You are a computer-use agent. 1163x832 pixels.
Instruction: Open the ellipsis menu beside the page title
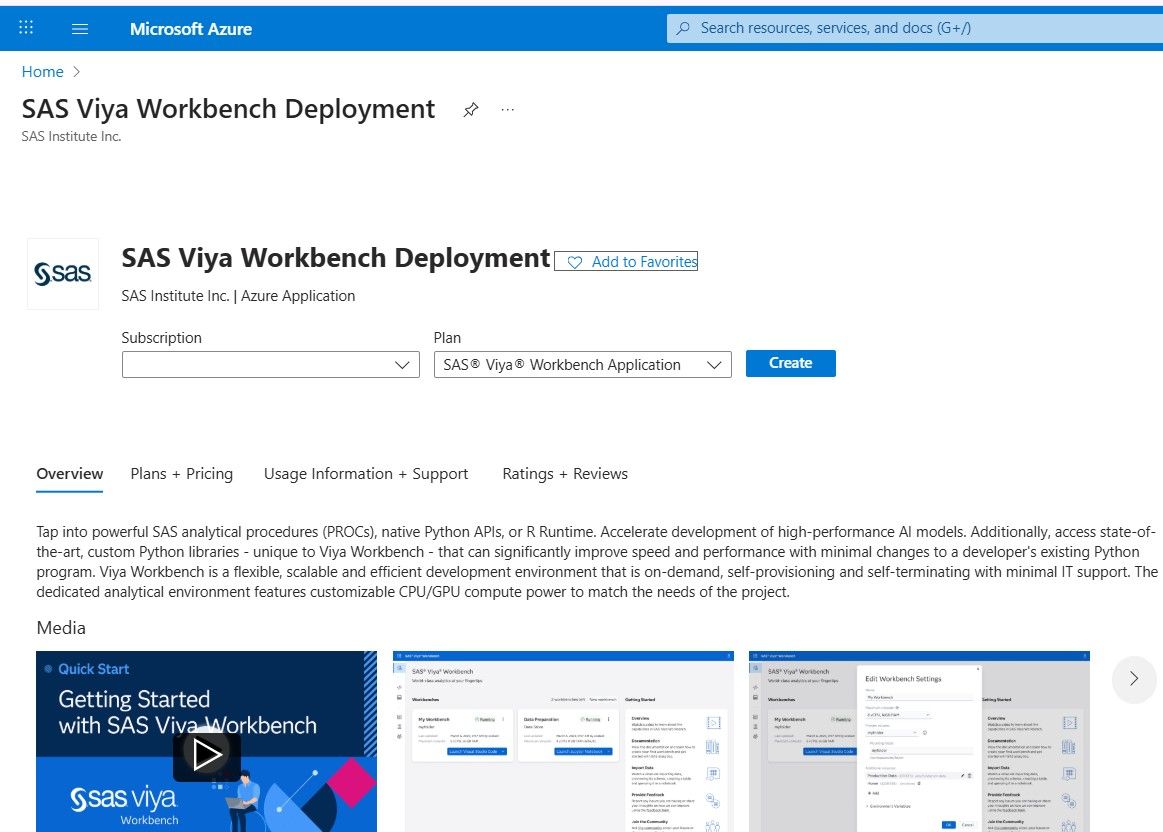pyautogui.click(x=507, y=109)
